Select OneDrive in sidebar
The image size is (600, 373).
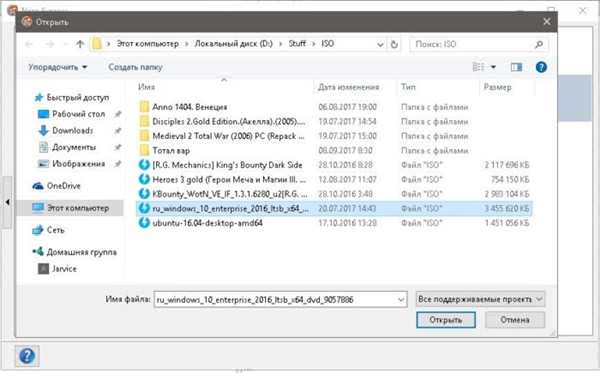click(x=64, y=186)
